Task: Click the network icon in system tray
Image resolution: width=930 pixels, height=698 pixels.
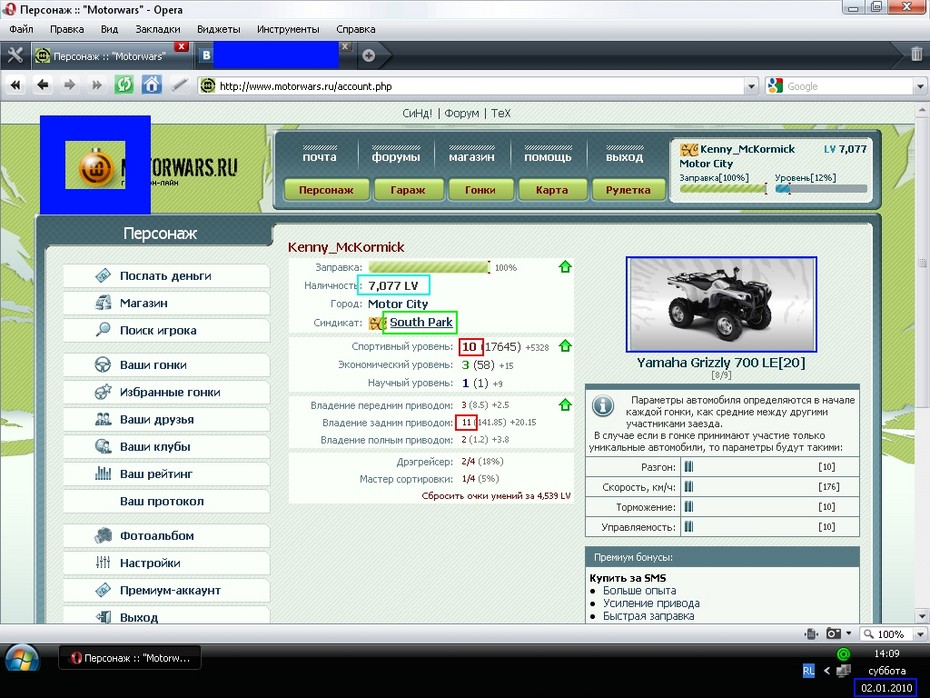Action: click(x=843, y=671)
